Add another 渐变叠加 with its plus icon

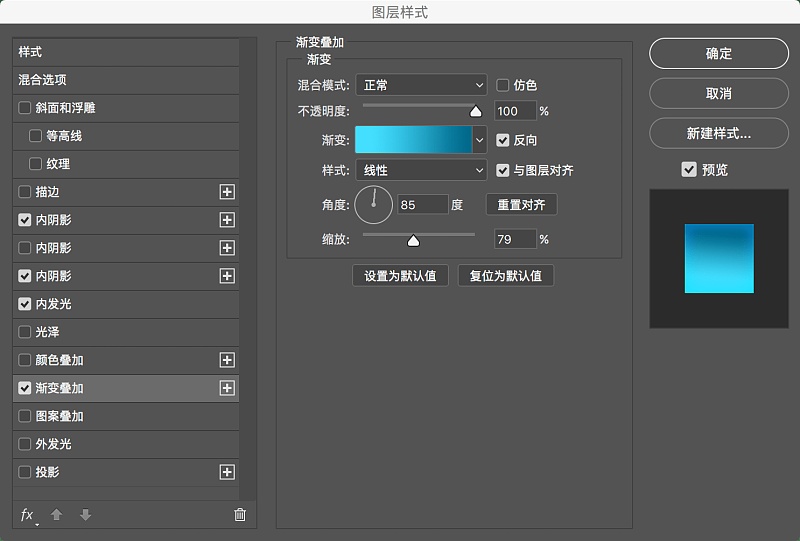coord(227,388)
